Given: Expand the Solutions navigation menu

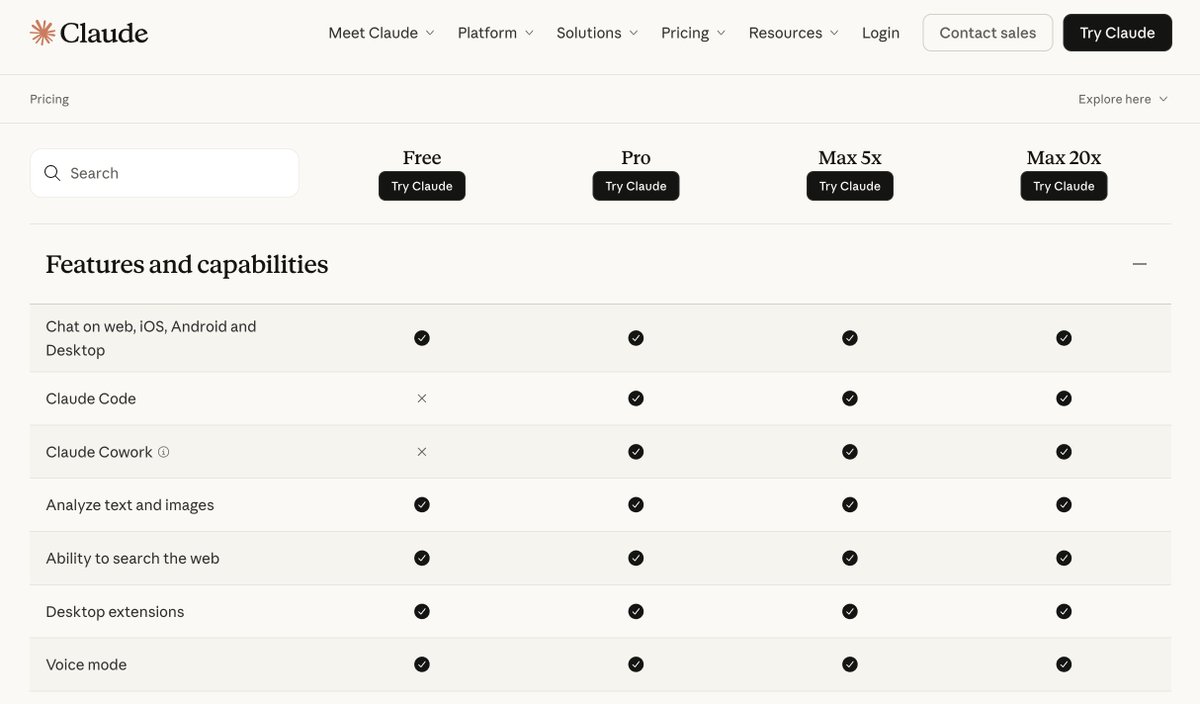Looking at the screenshot, I should [597, 33].
